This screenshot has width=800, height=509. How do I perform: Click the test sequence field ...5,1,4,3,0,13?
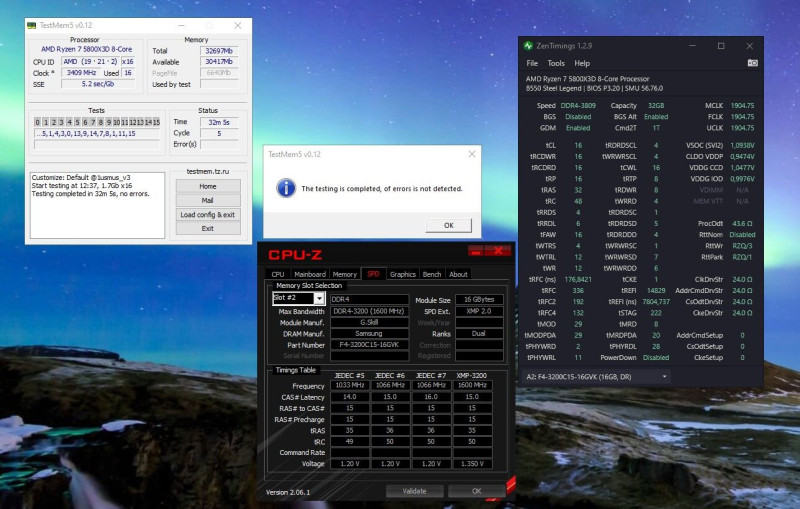pyautogui.click(x=97, y=134)
